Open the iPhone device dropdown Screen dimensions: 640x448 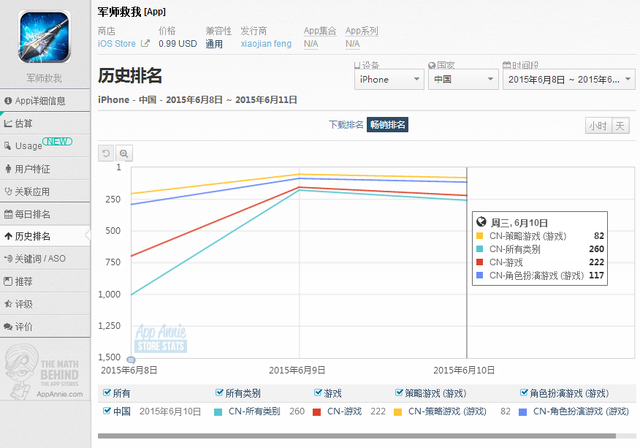tap(388, 79)
